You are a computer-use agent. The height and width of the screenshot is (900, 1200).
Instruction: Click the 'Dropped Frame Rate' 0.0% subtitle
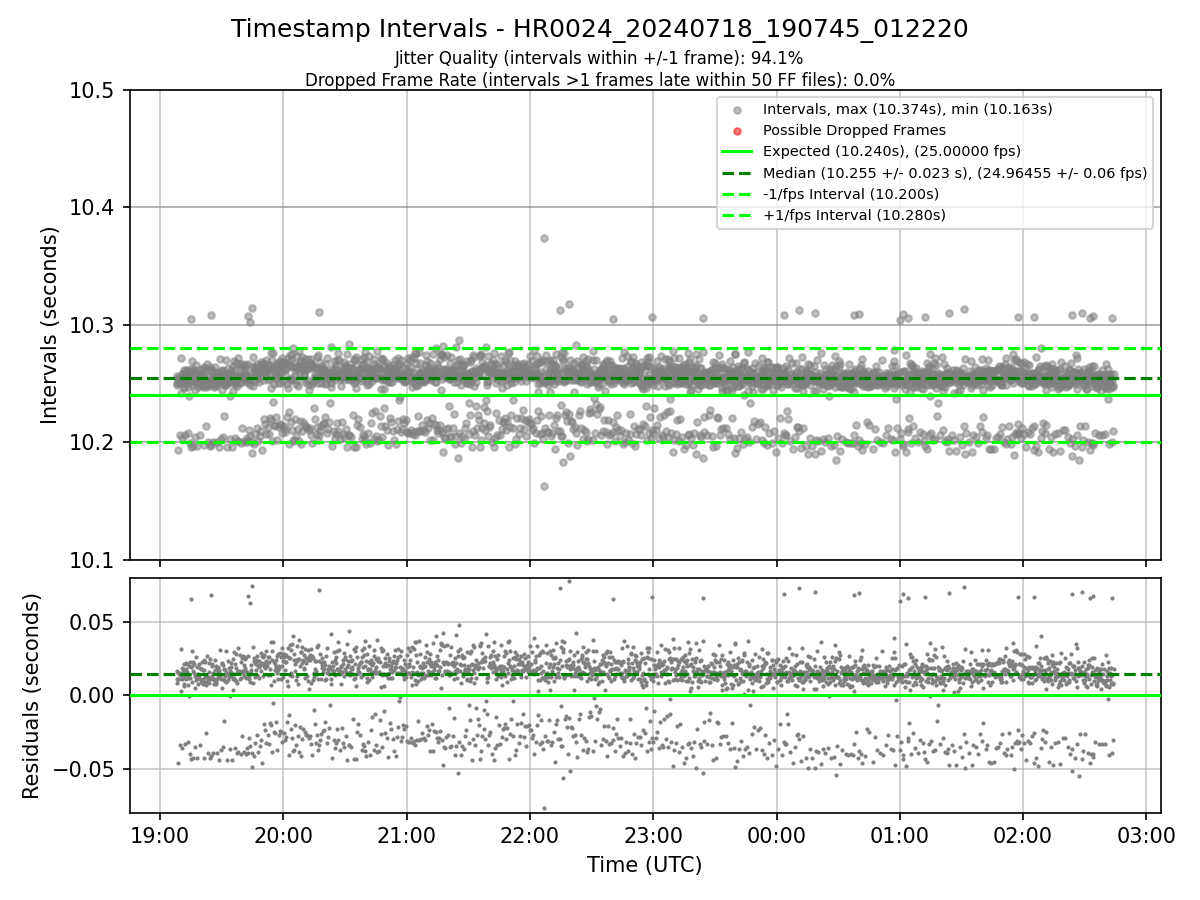tap(599, 79)
